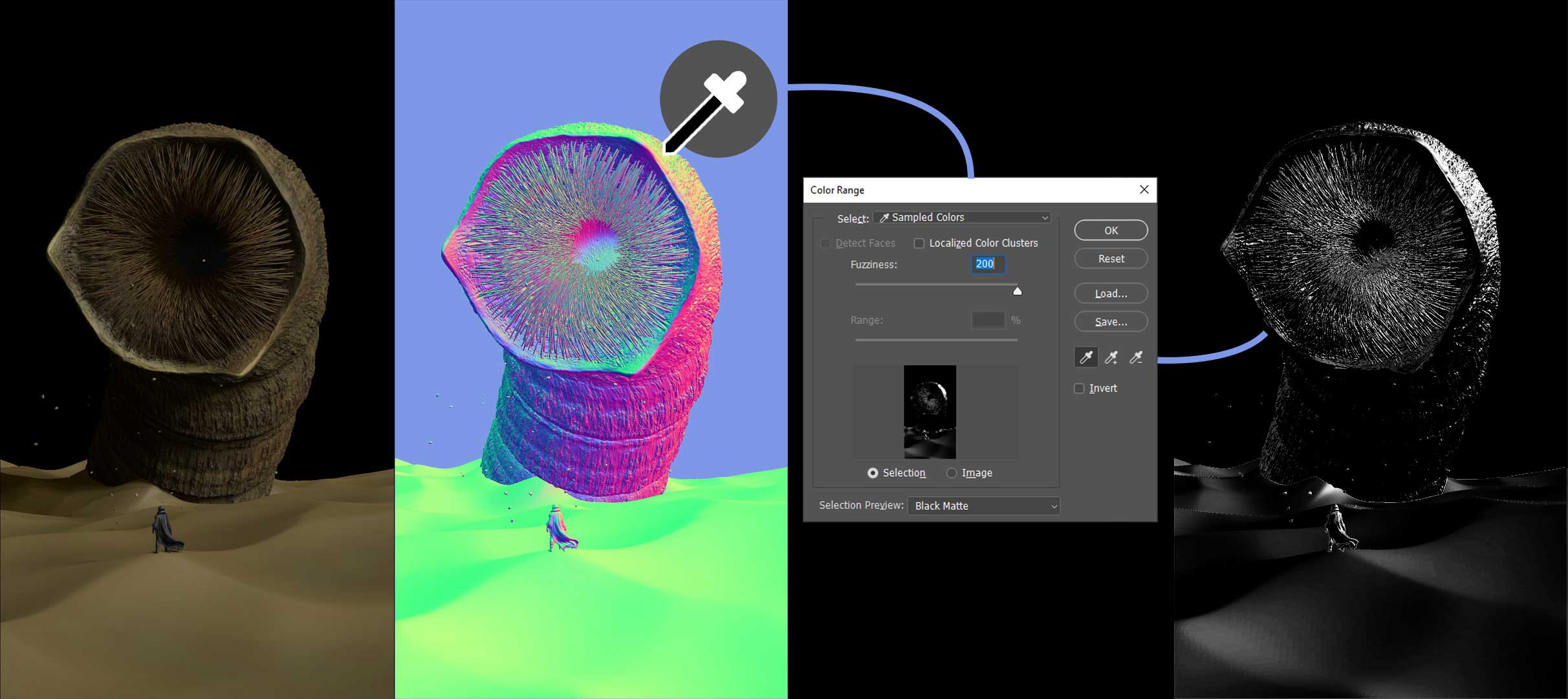Open the Selection Preview Black Matte dropdown

[983, 505]
